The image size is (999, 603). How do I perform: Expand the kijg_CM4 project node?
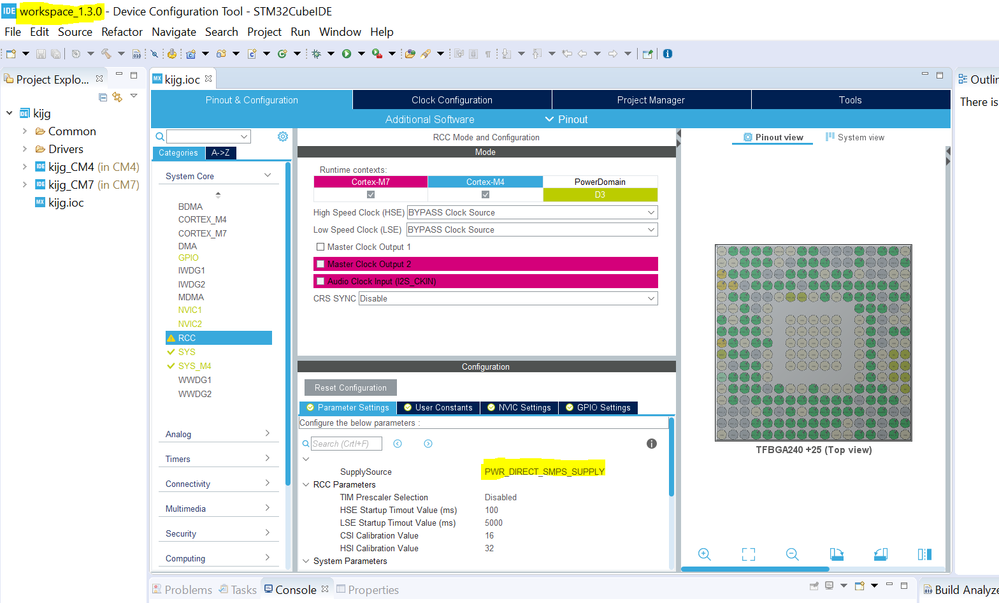coord(24,166)
